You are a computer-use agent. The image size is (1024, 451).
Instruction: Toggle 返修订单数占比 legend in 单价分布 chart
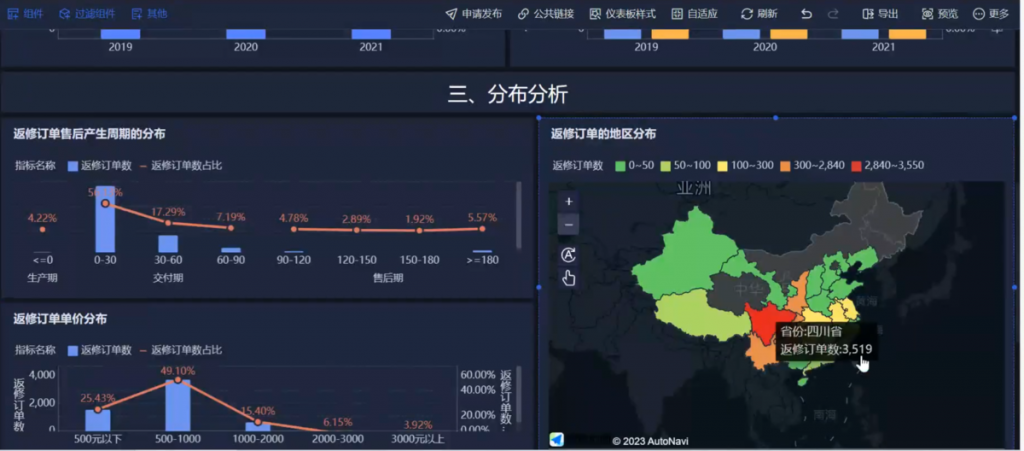[x=181, y=350]
